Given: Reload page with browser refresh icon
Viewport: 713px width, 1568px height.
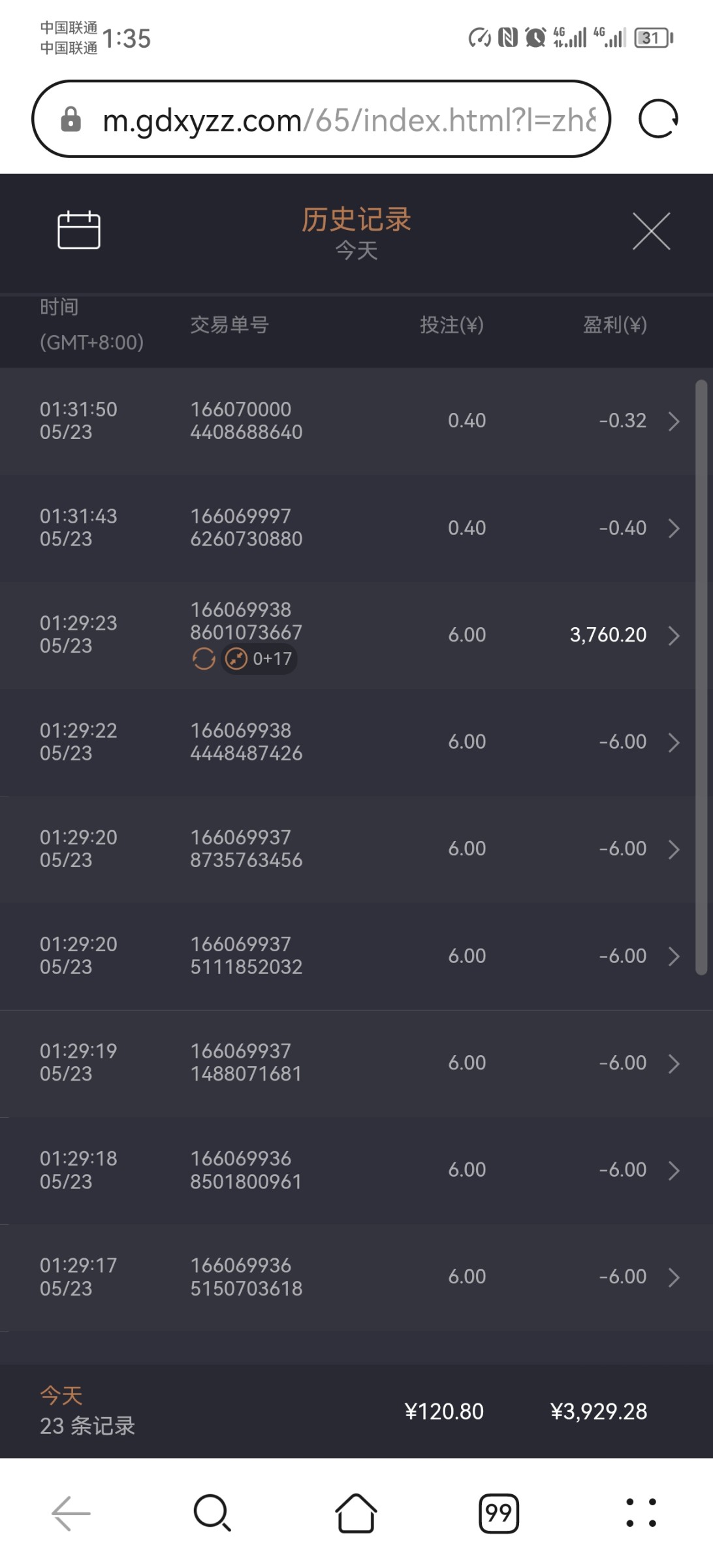Looking at the screenshot, I should pos(658,119).
